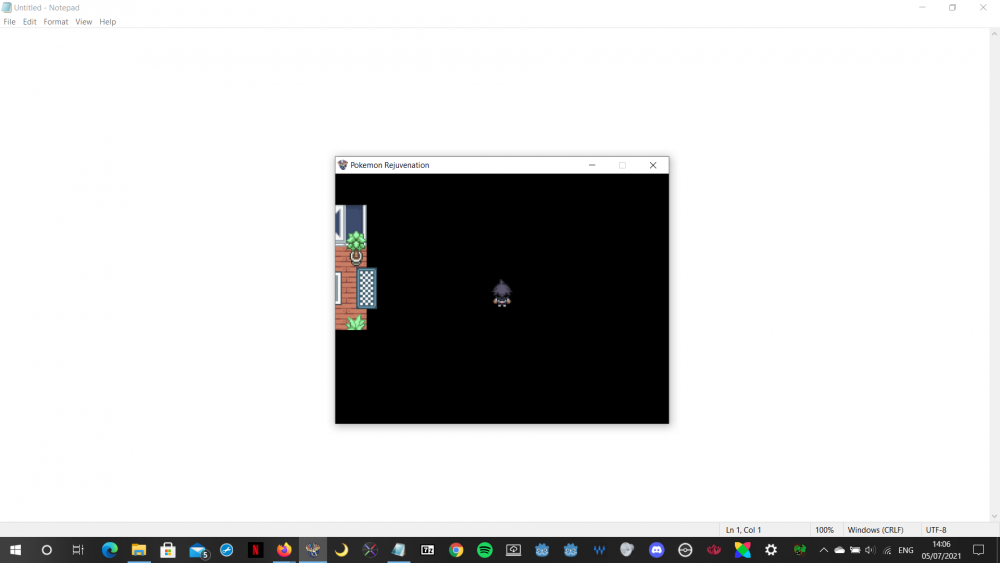Image resolution: width=1000 pixels, height=563 pixels.
Task: Open the yellow crescent moon app
Action: 341,550
